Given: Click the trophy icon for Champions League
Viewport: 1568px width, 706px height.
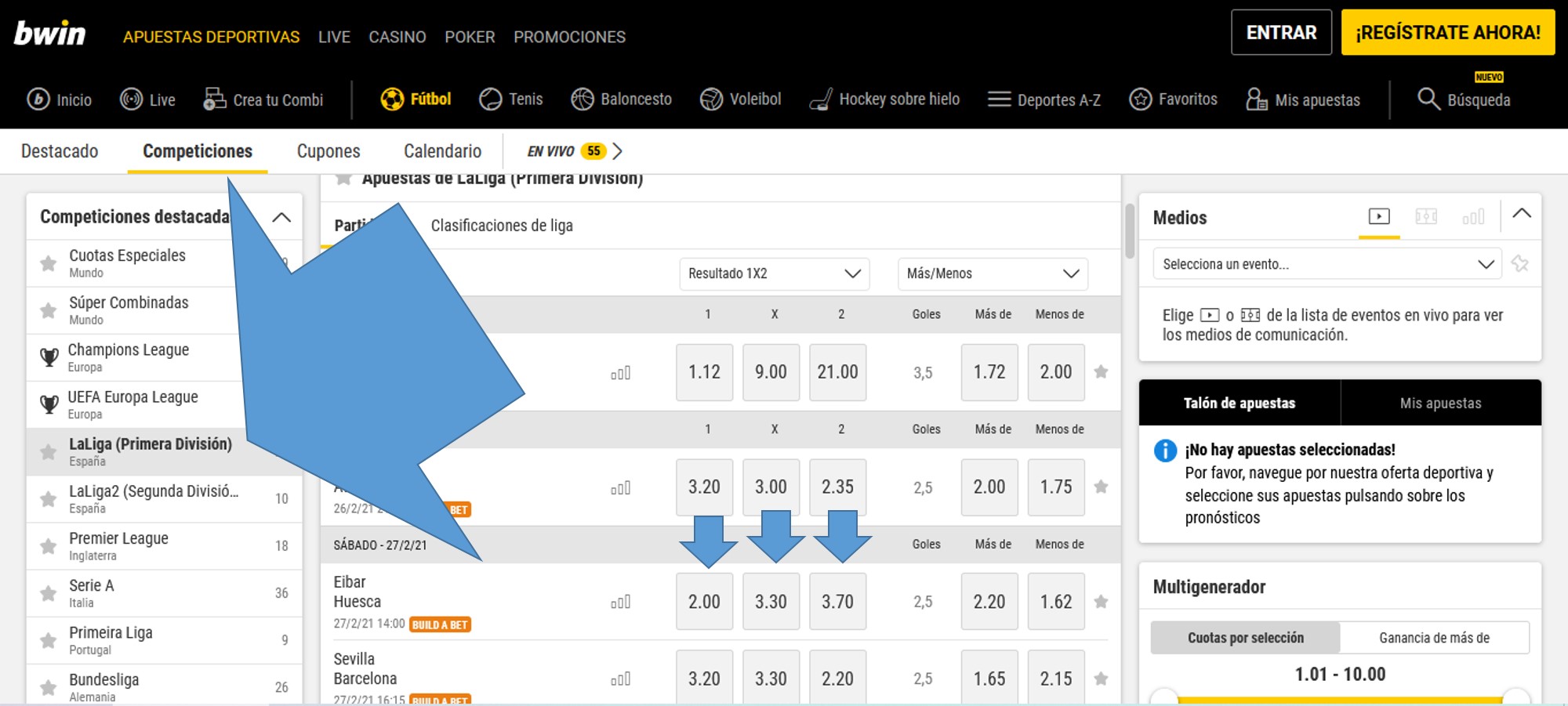Looking at the screenshot, I should tap(49, 357).
